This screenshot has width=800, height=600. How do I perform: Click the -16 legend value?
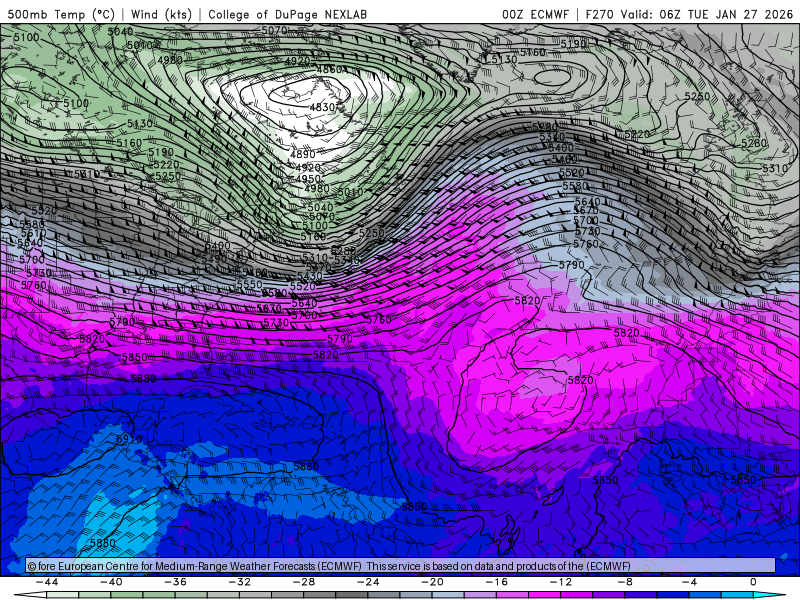pos(497,582)
